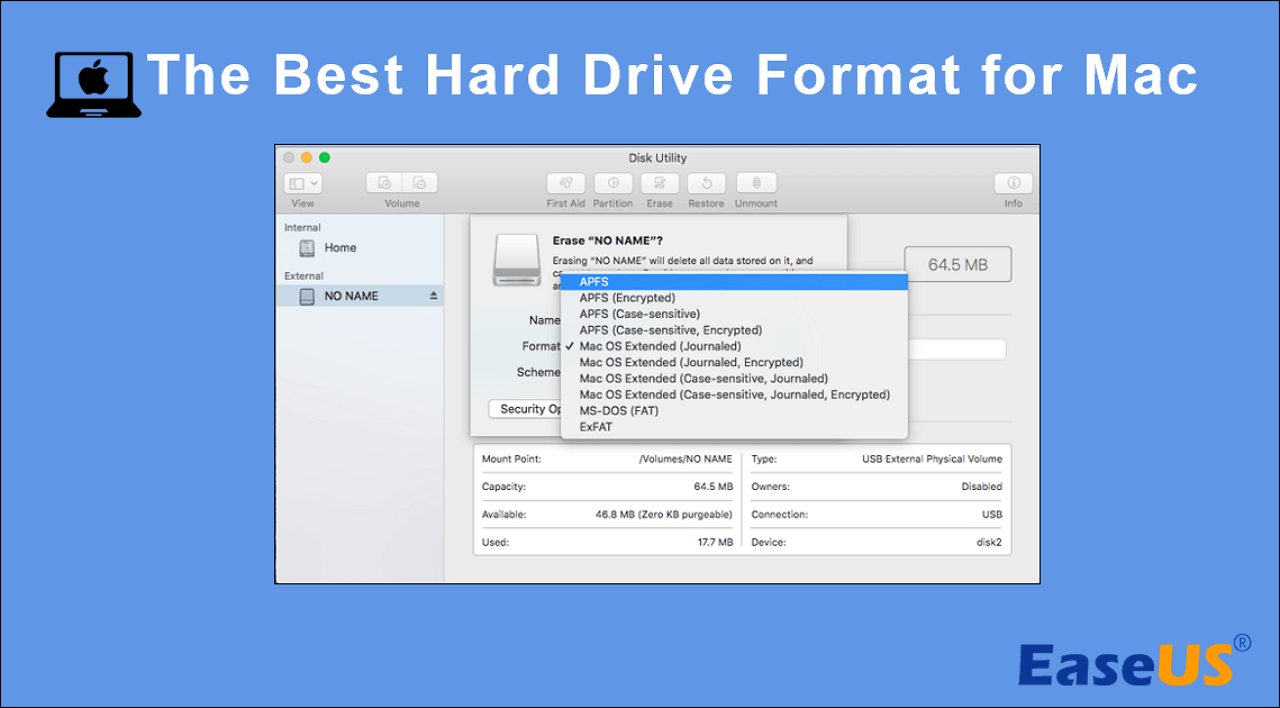Screen dimensions: 1280x708
Task: Click the Erase toolbar icon
Action: (x=659, y=184)
